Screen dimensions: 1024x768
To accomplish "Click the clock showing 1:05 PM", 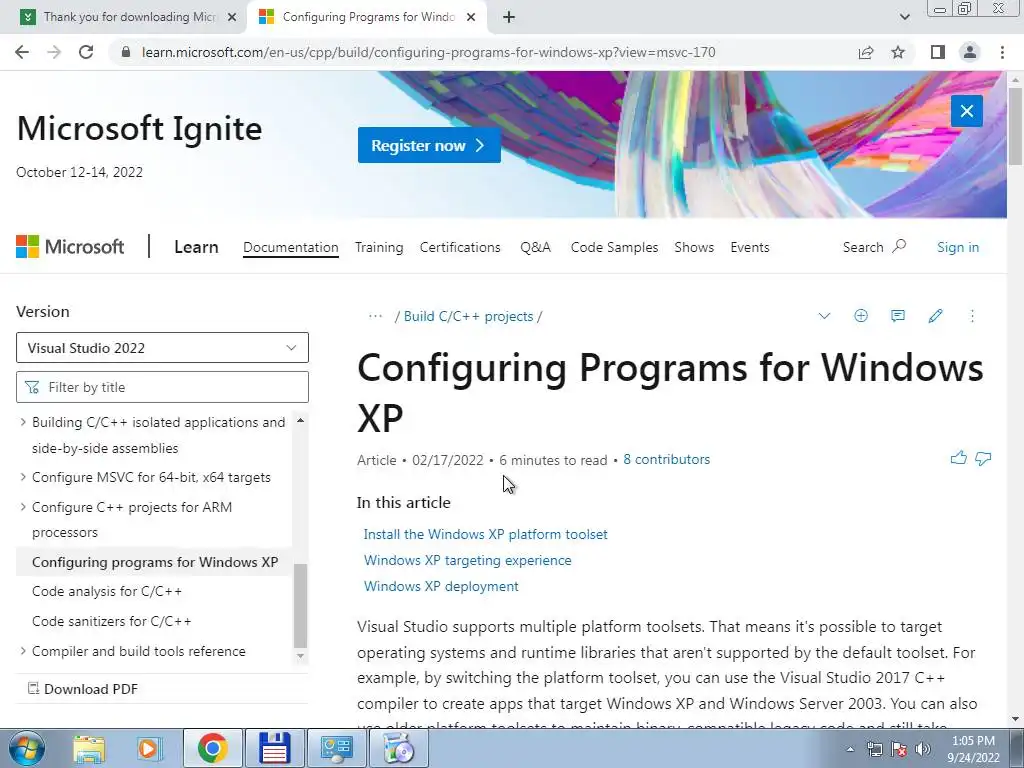I will (x=973, y=741).
